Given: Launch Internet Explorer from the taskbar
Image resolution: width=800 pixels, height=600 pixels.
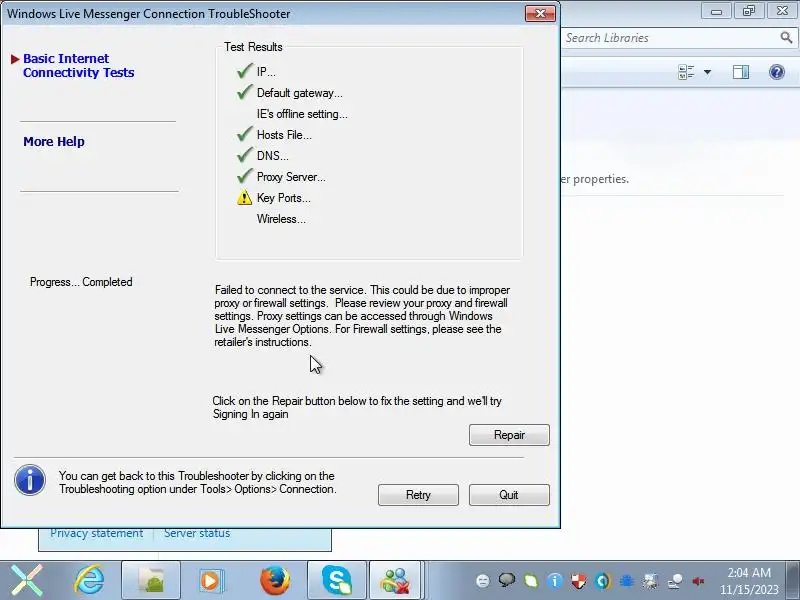Looking at the screenshot, I should (89, 580).
